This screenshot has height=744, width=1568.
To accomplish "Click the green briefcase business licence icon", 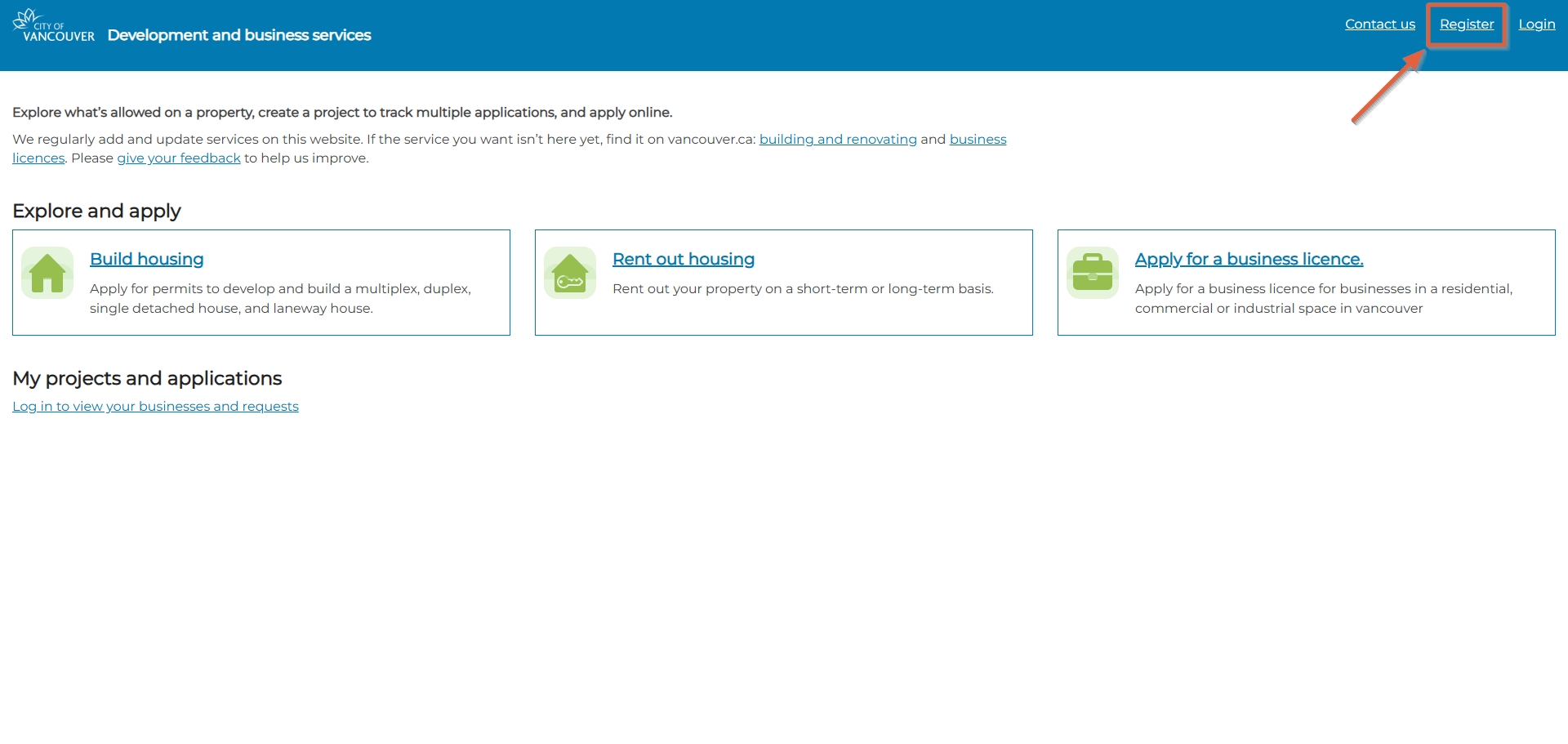I will pyautogui.click(x=1093, y=273).
